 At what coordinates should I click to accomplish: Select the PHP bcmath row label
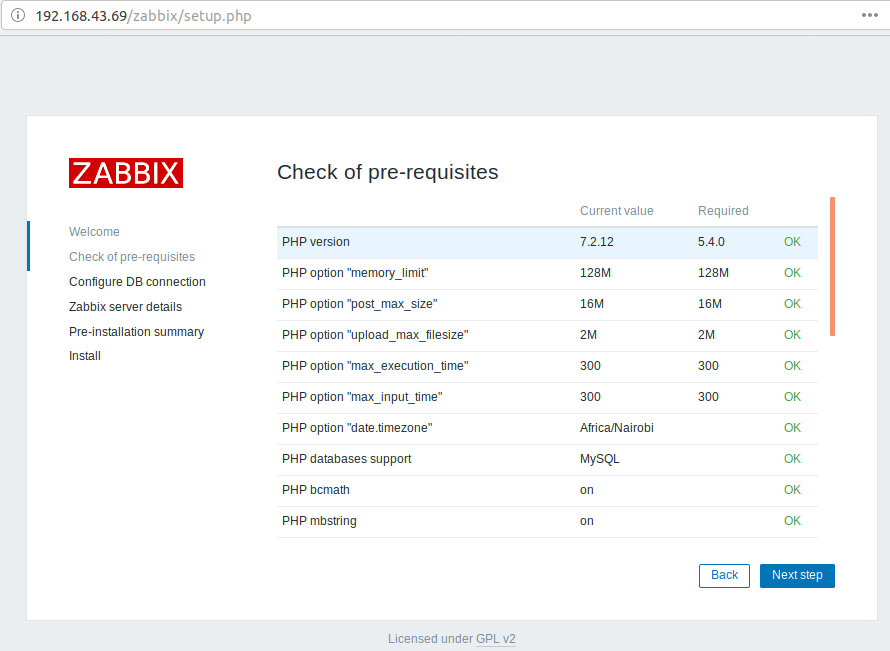(316, 490)
